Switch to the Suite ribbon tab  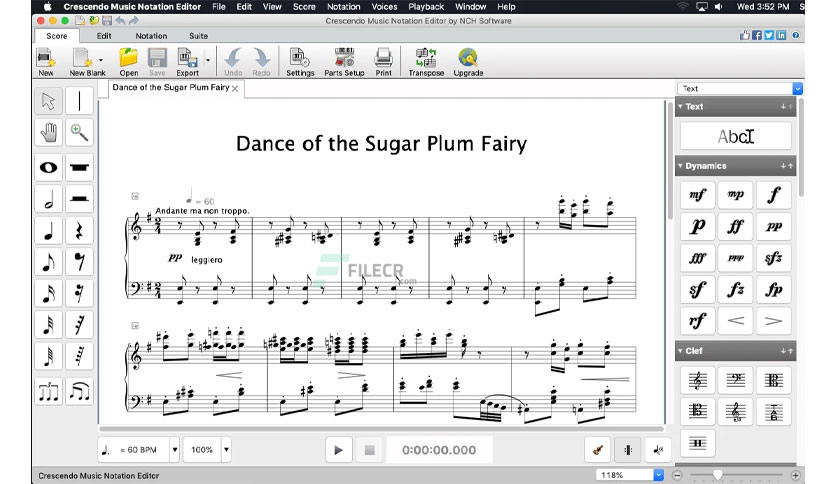click(198, 36)
